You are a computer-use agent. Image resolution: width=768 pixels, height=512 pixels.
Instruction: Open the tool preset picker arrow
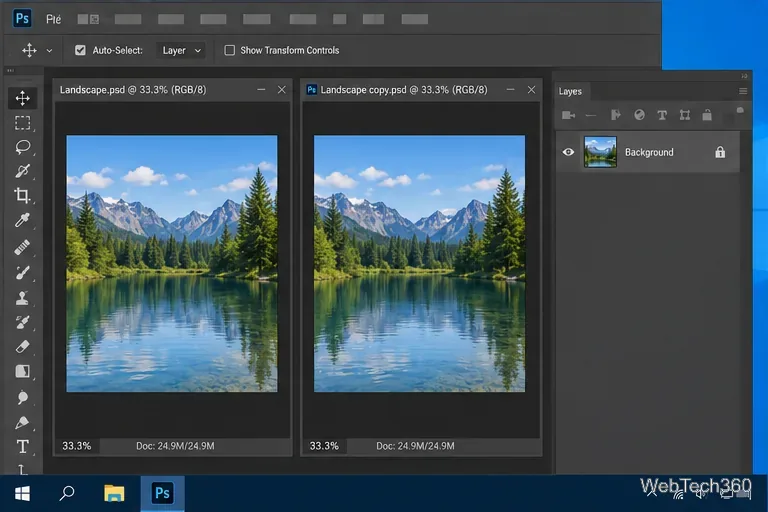coord(49,50)
